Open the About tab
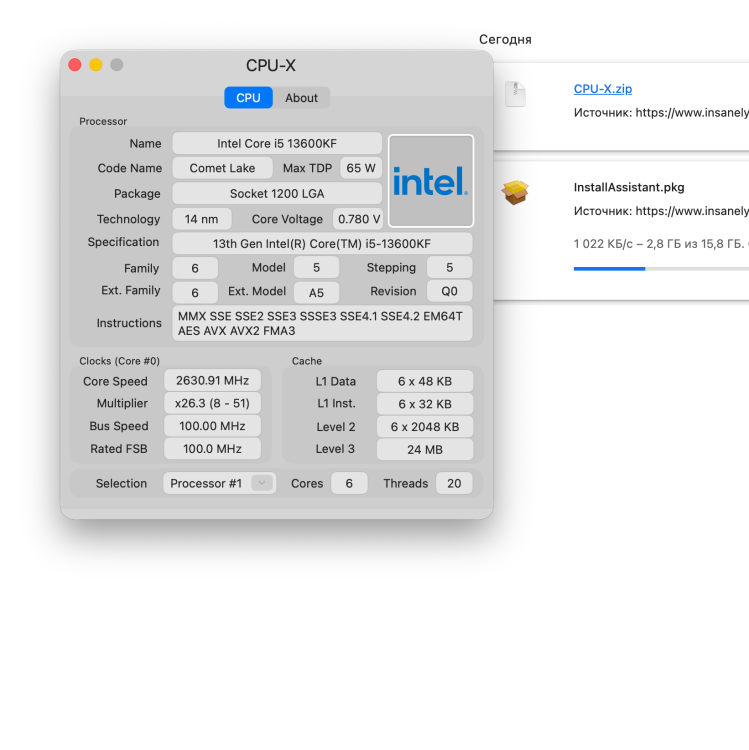 (x=301, y=98)
